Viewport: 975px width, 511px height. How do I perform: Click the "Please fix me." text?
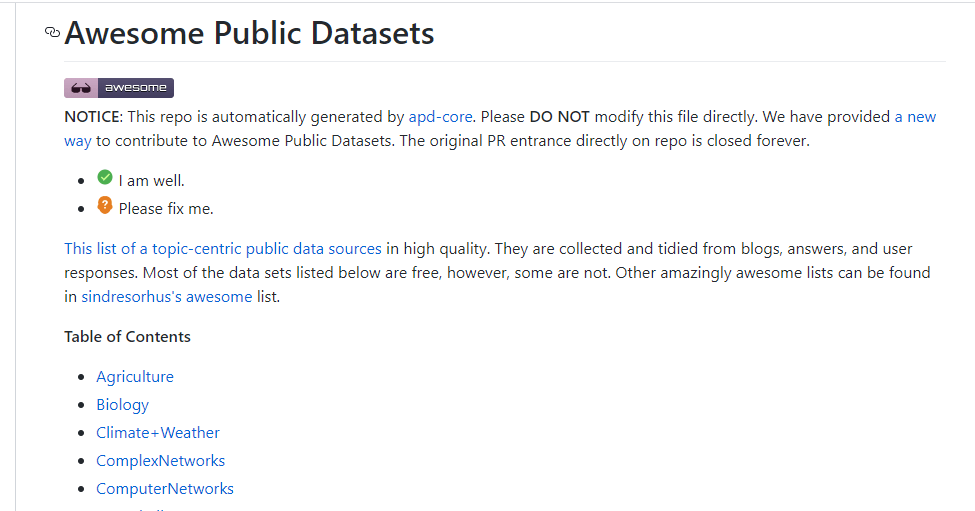pos(166,209)
